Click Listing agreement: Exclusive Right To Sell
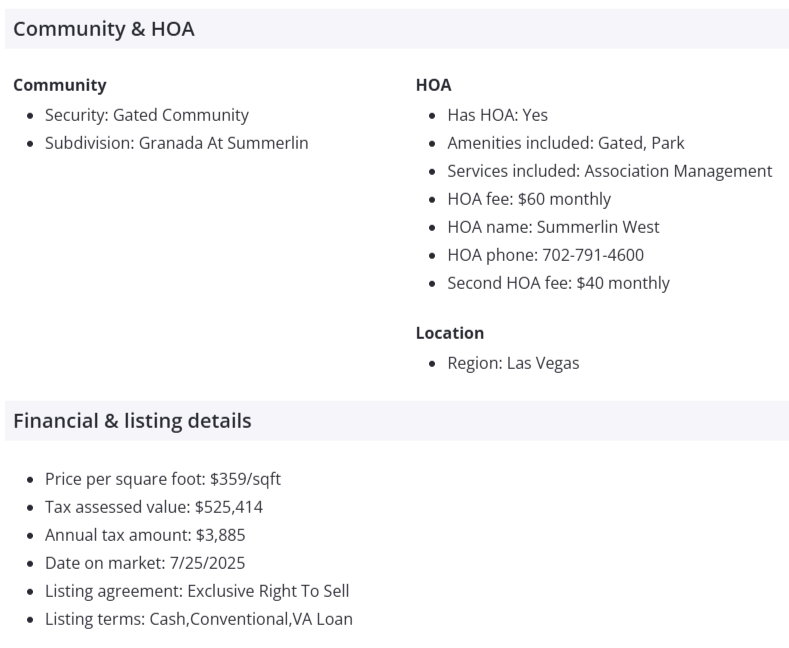 click(x=197, y=591)
